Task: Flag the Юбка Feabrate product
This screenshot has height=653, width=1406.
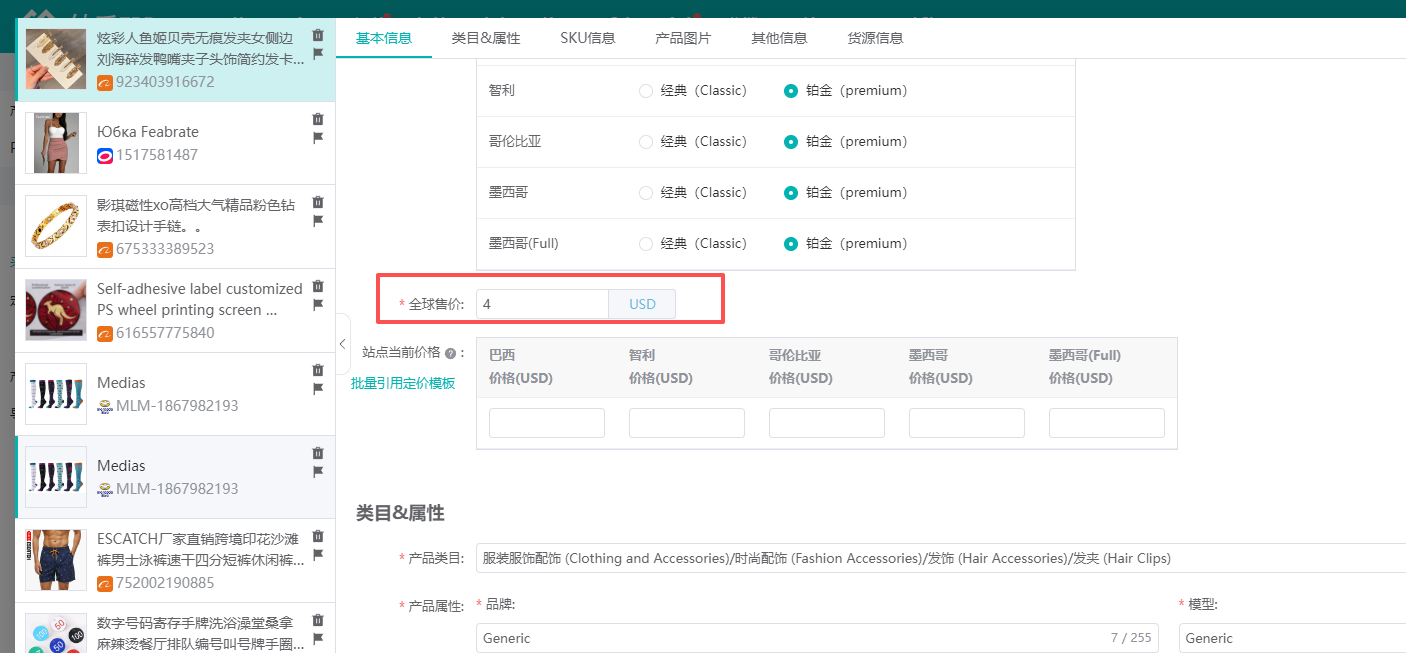Action: coord(318,138)
